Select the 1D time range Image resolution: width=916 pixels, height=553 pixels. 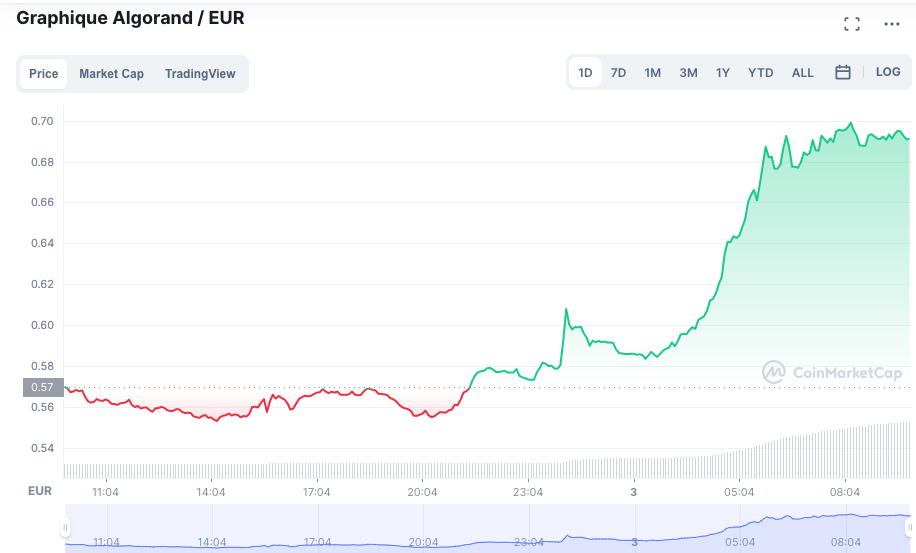coord(585,73)
